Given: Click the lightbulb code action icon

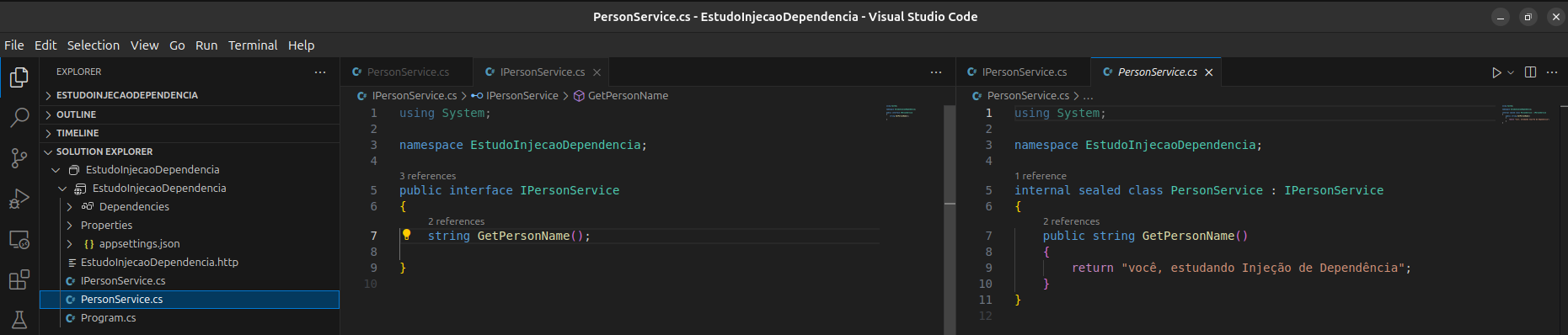Looking at the screenshot, I should pos(406,235).
